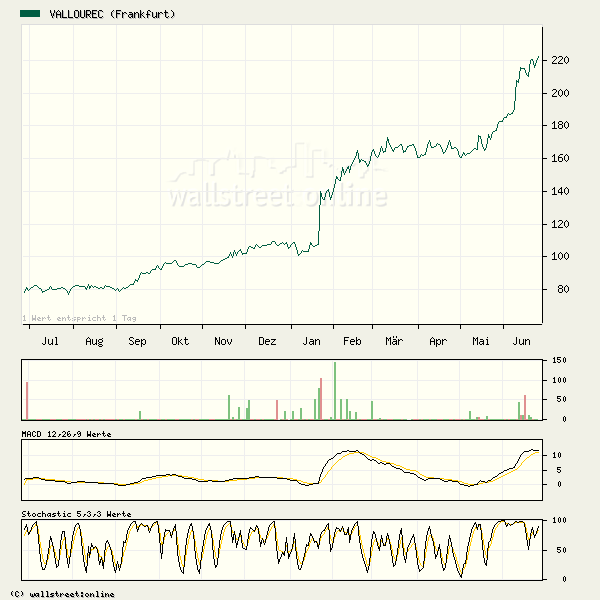Click the Okt month label
The width and height of the screenshot is (600, 600).
(180, 341)
